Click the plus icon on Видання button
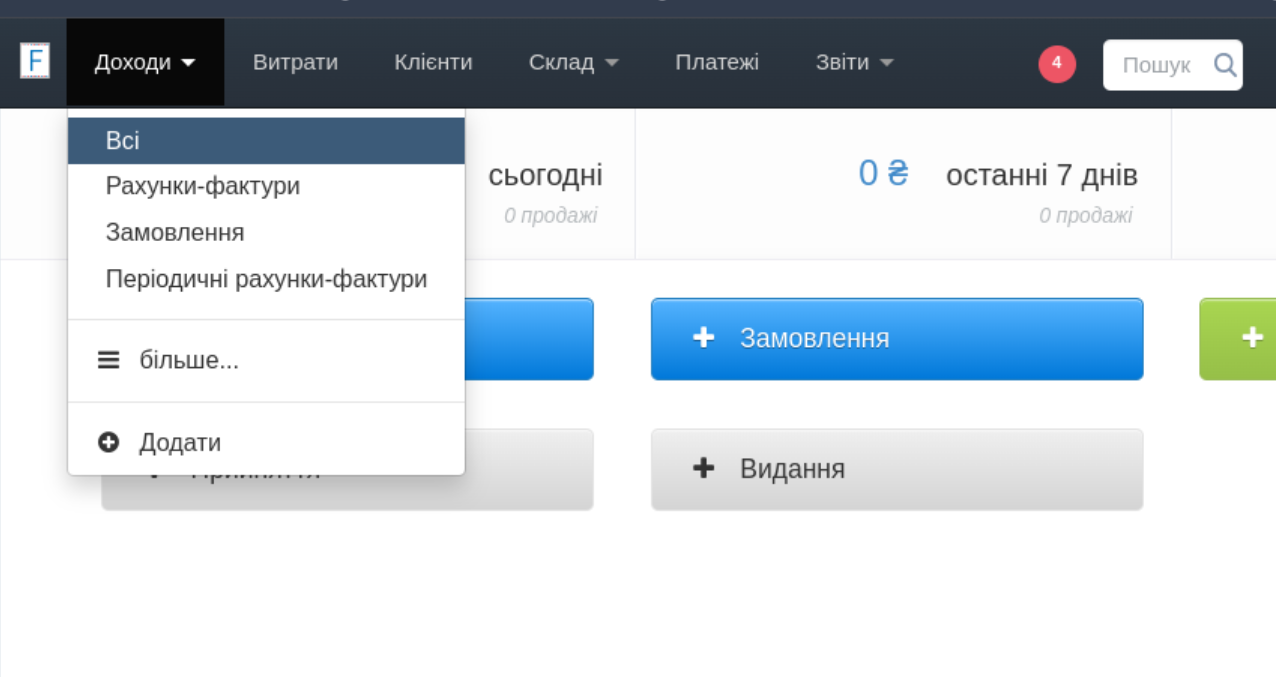1276x677 pixels. click(x=704, y=468)
